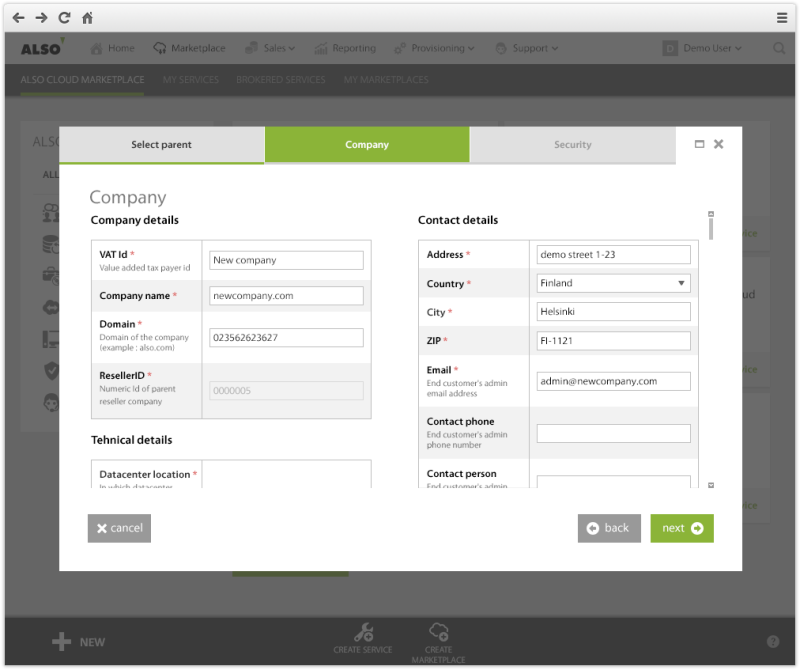Switch to the Security step tab
This screenshot has width=800, height=670.
tap(572, 145)
